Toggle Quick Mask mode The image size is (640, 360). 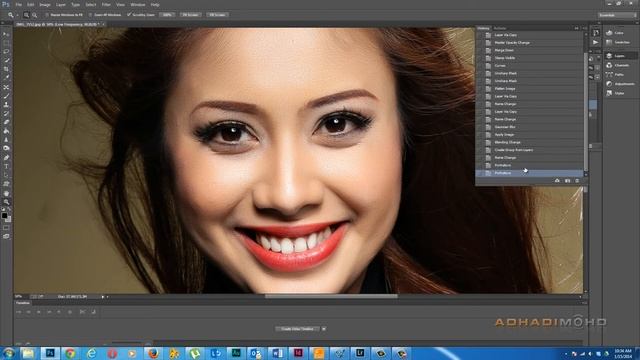[6, 228]
